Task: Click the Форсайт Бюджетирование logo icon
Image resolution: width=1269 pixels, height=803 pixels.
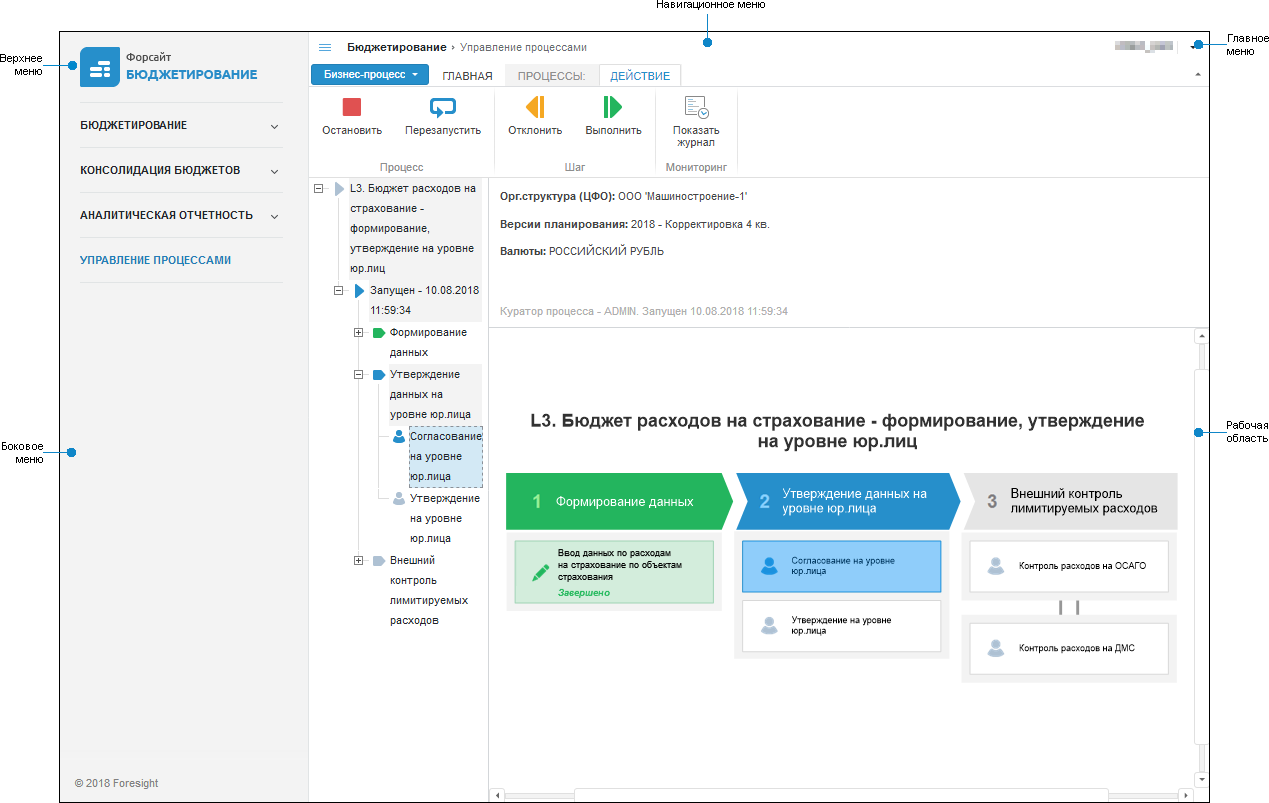Action: coord(99,67)
